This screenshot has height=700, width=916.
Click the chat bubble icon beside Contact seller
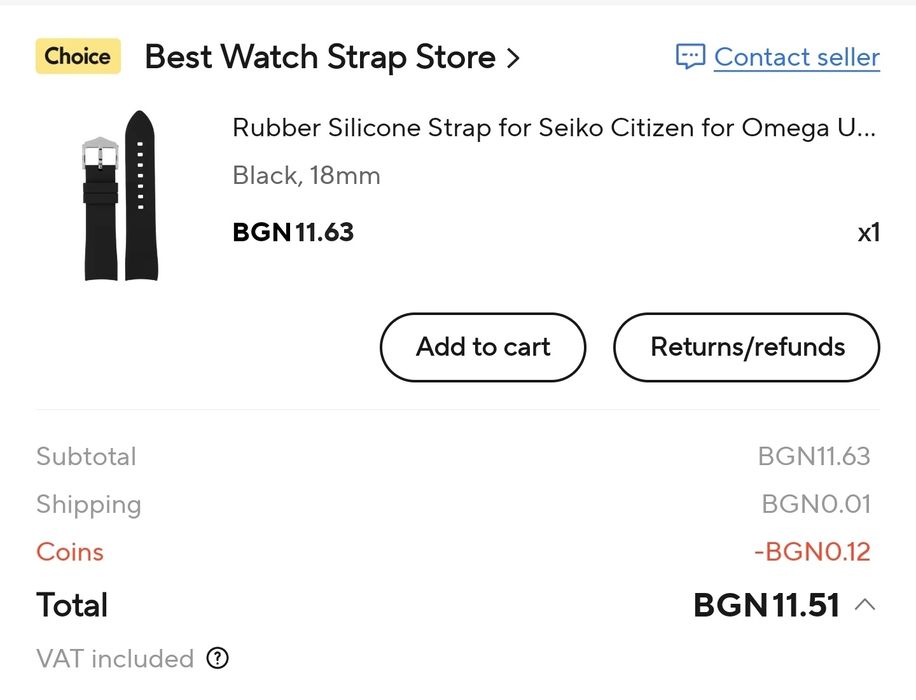(x=690, y=57)
